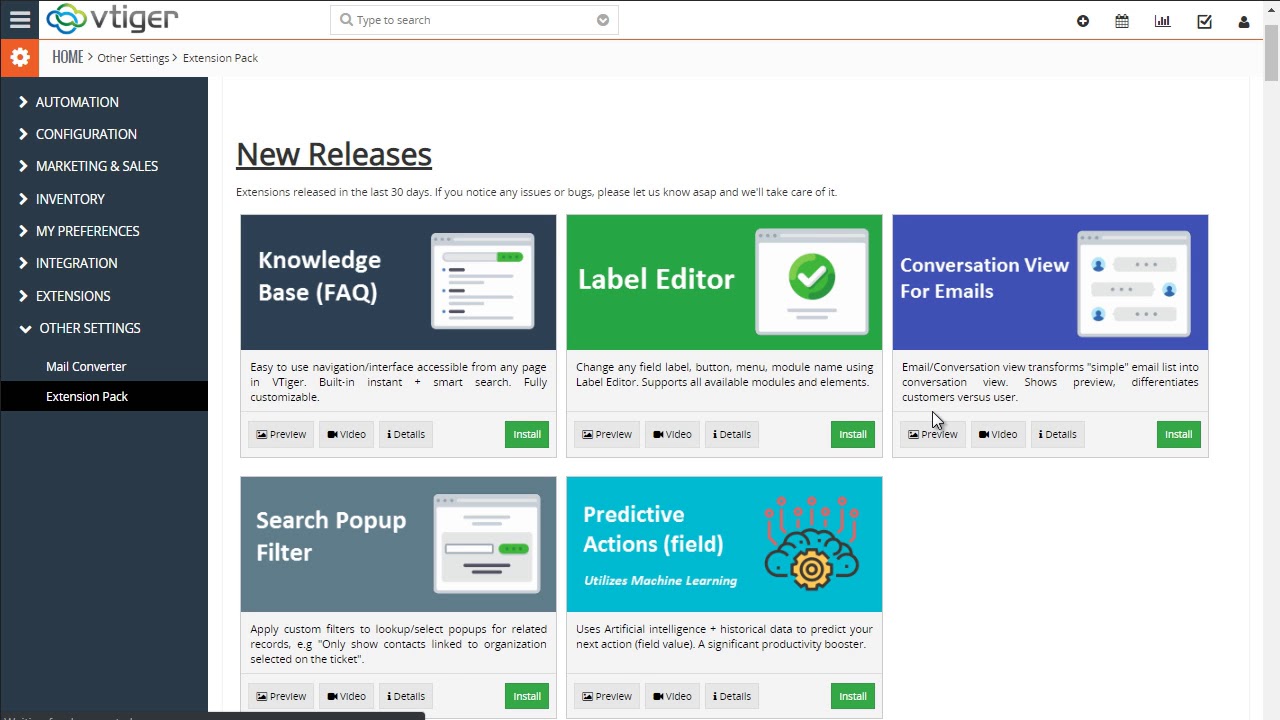View Conversation View details
This screenshot has height=720, width=1280.
click(x=1058, y=434)
